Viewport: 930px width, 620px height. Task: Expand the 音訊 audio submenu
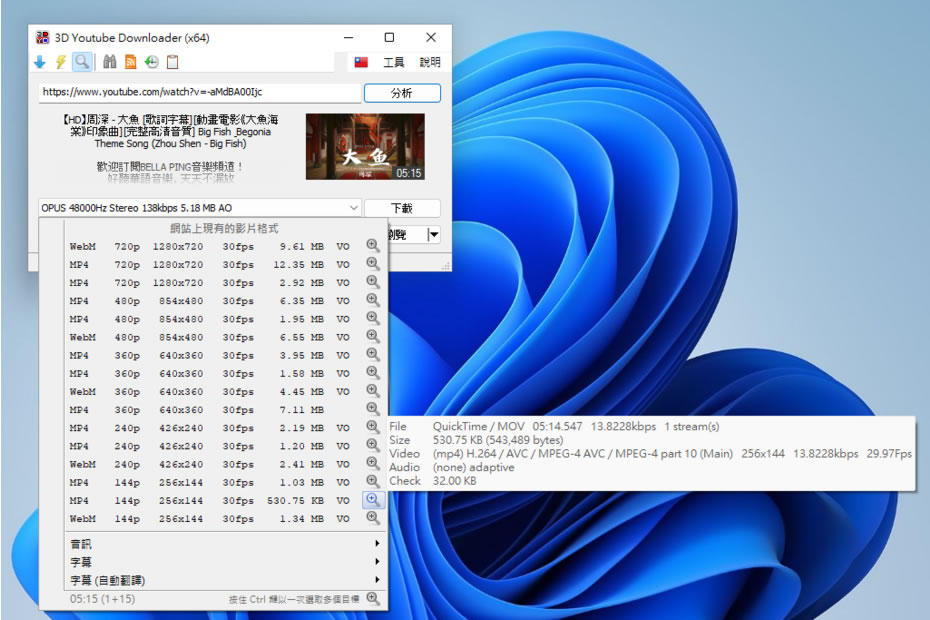pyautogui.click(x=225, y=544)
